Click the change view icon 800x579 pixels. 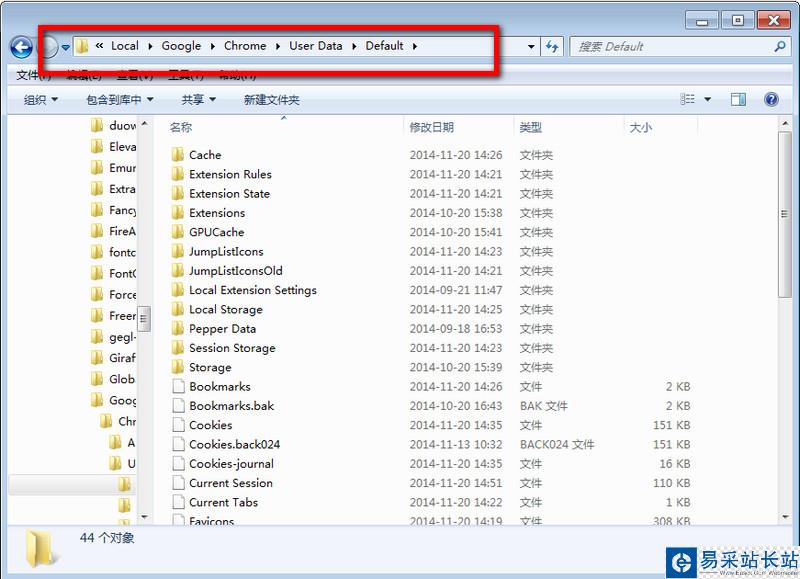[x=688, y=99]
